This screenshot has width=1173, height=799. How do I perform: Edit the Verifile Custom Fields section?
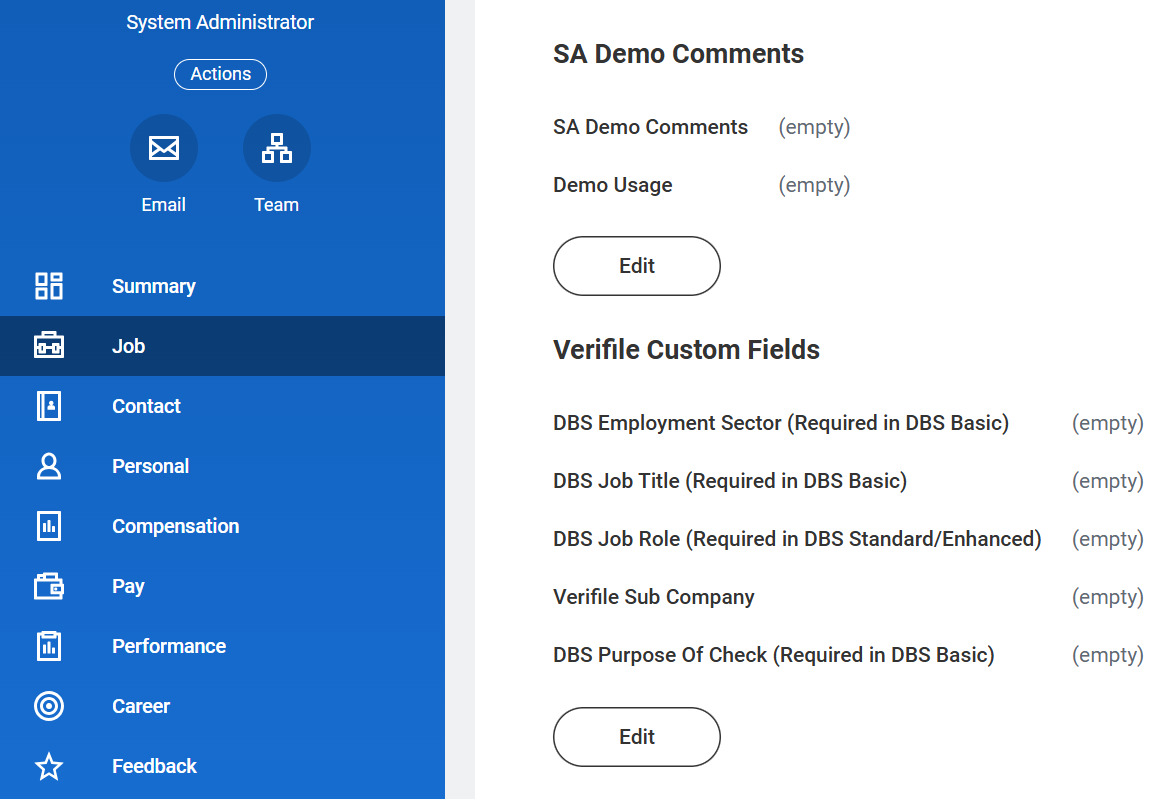637,737
